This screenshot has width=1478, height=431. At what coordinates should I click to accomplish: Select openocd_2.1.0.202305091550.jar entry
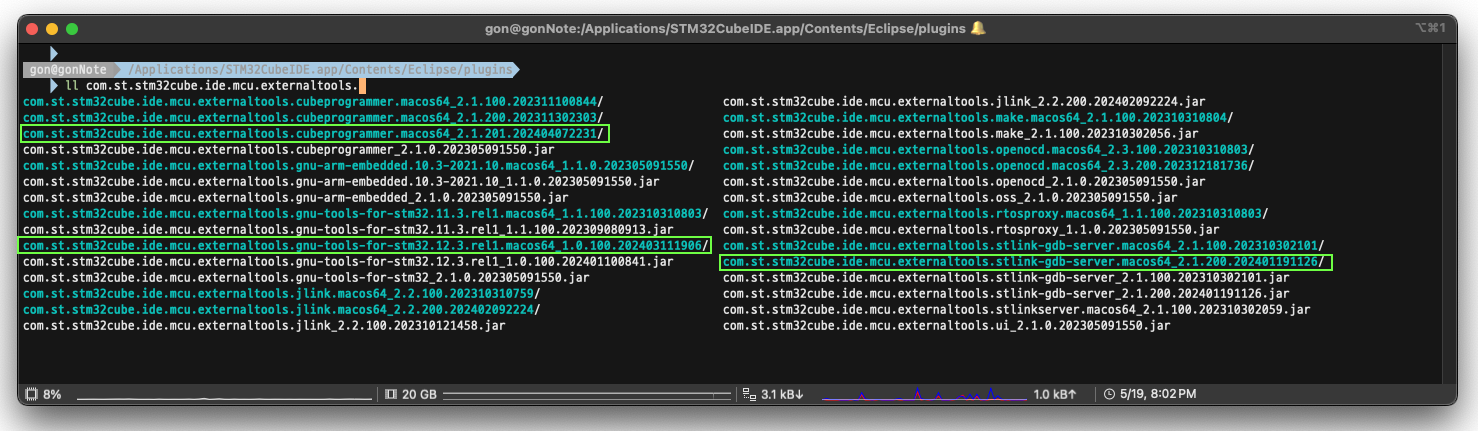click(x=963, y=181)
